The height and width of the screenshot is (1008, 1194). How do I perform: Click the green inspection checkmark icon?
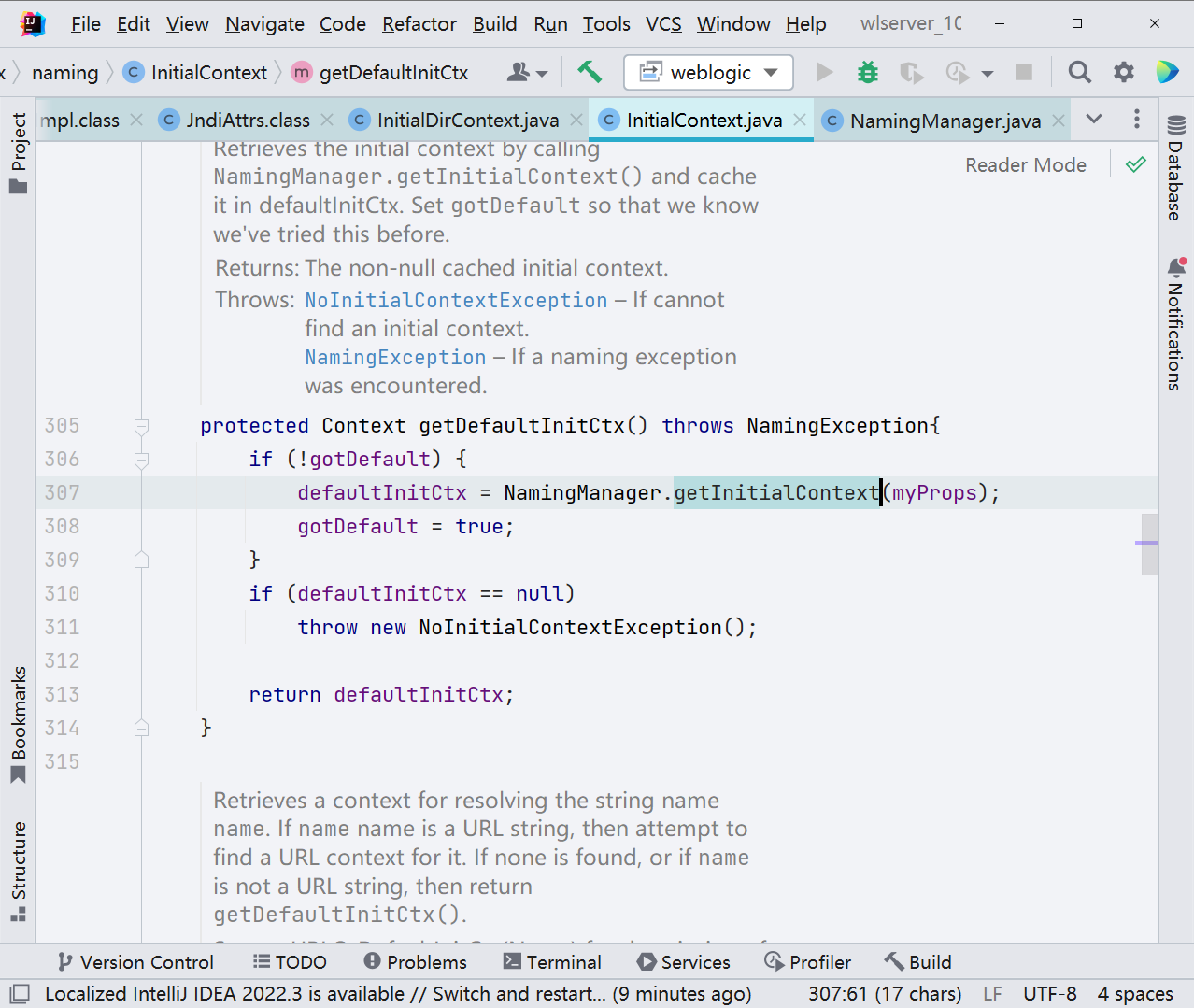tap(1136, 165)
